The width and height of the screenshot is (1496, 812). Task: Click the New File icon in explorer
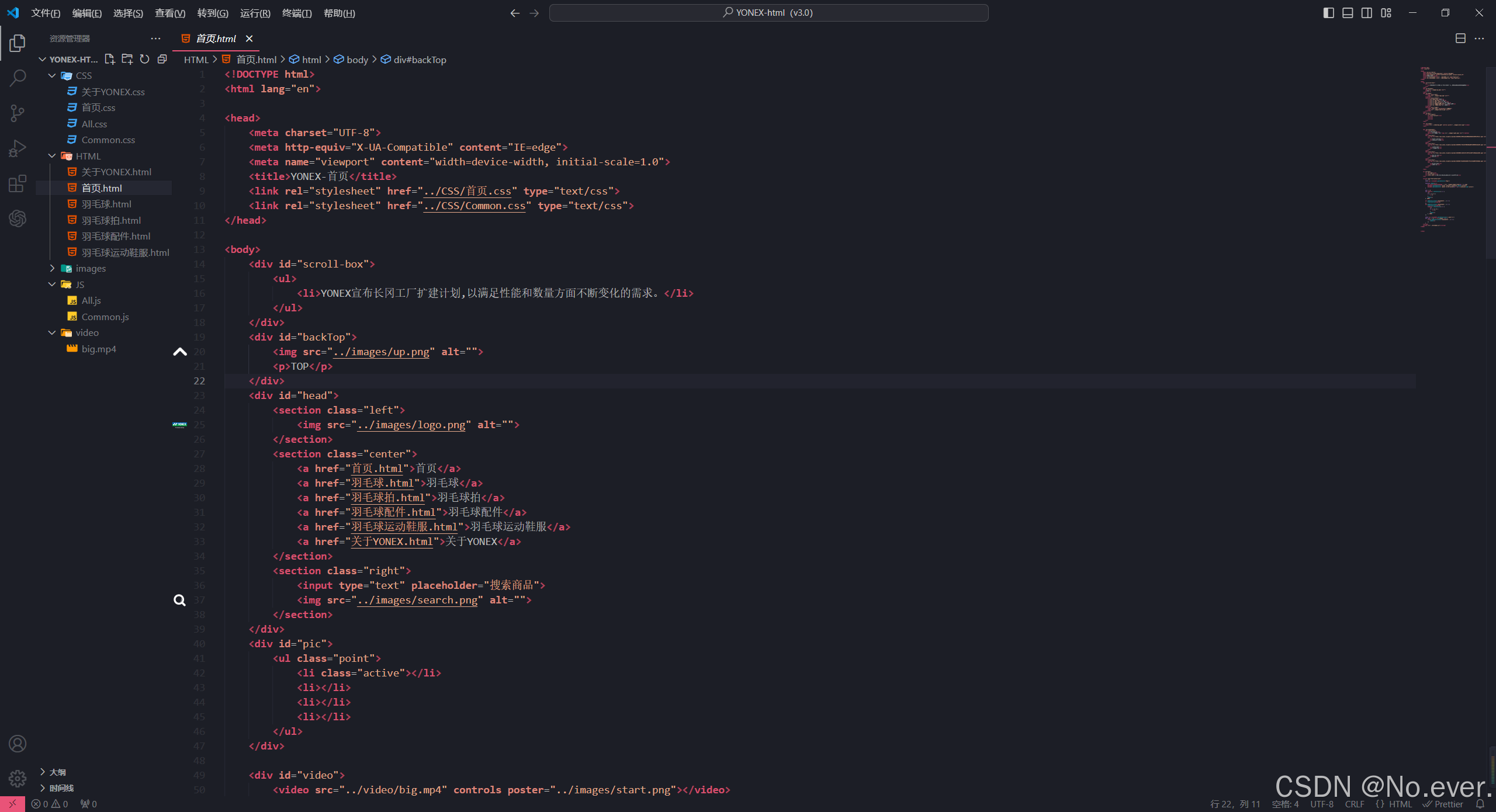[x=109, y=59]
